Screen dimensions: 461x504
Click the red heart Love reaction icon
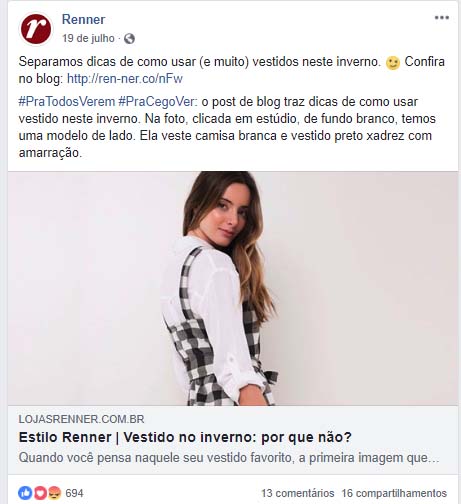pos(40,493)
